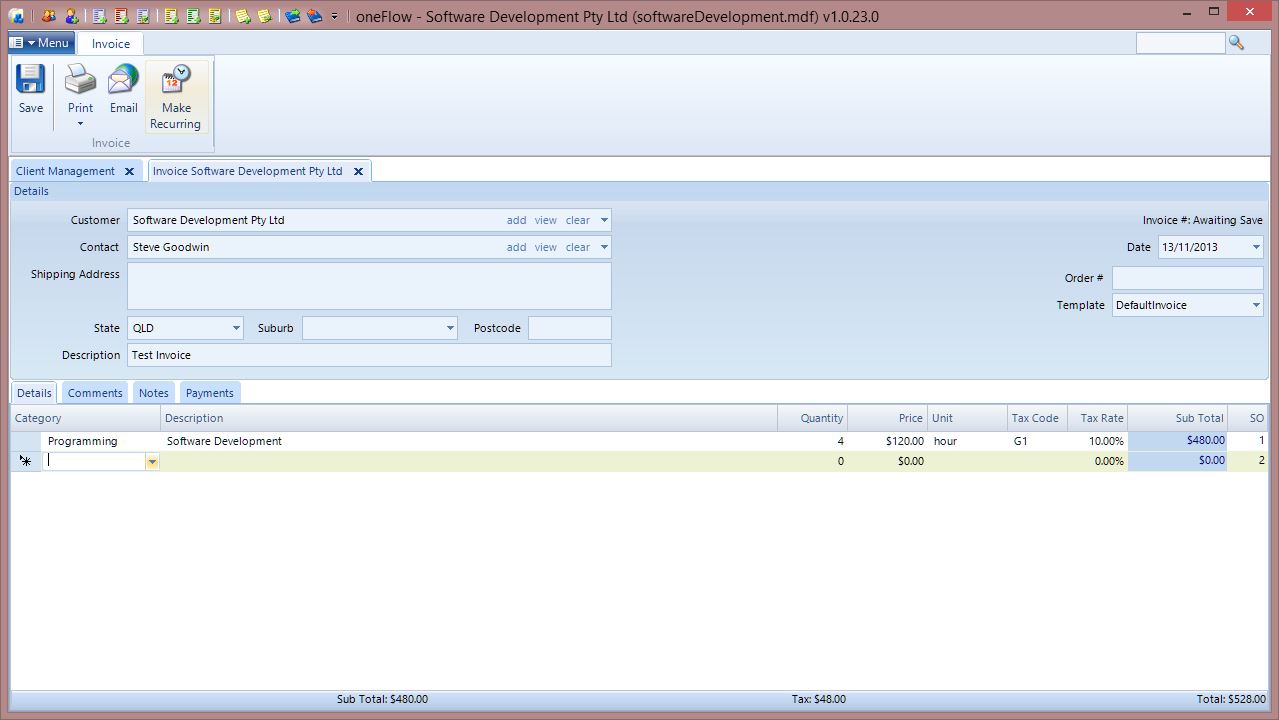Open the two-people clients icon in quick toolbar
1279x720 pixels.
coord(49,16)
